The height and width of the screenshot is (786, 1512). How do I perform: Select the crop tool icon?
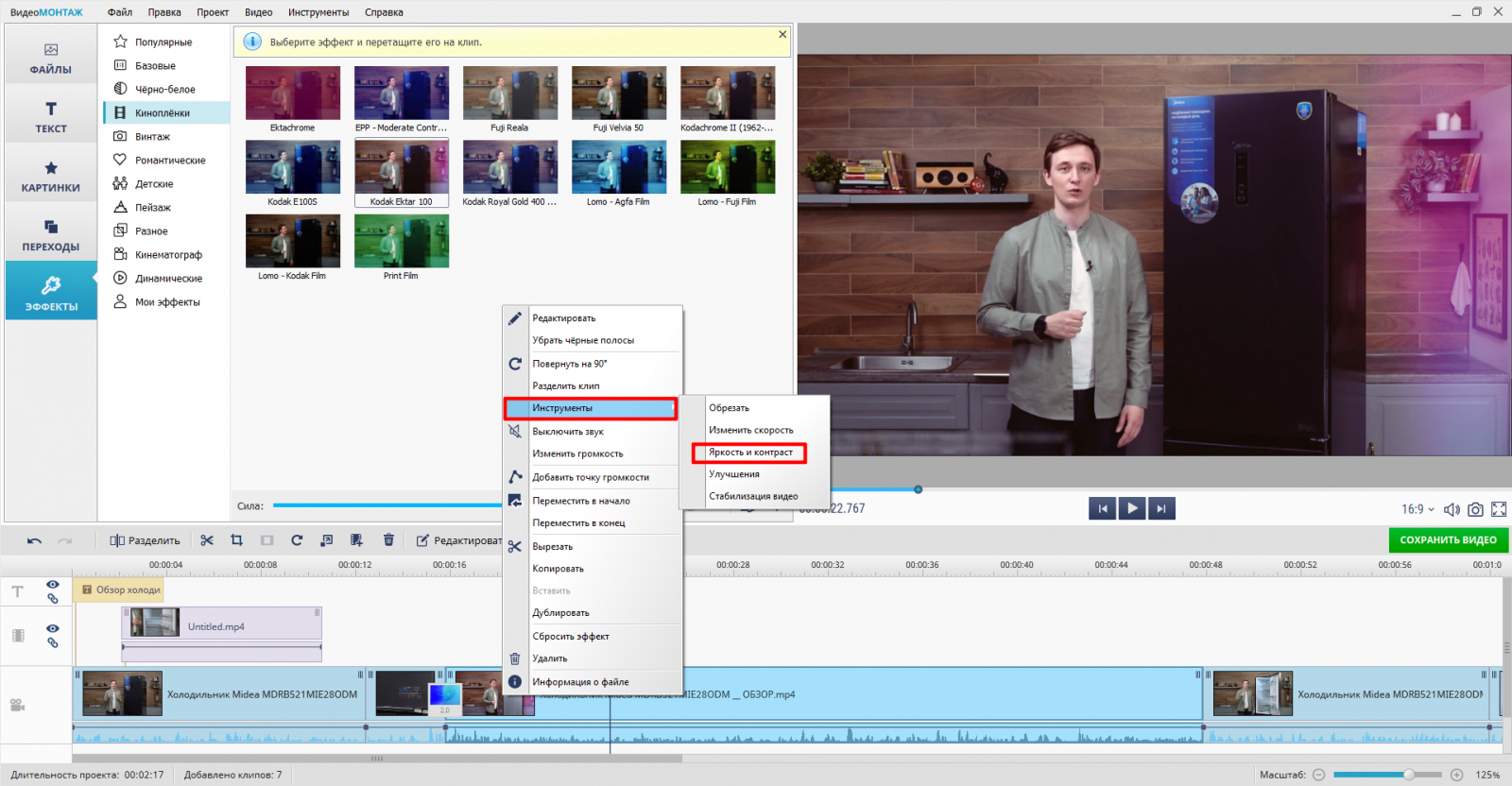point(237,540)
